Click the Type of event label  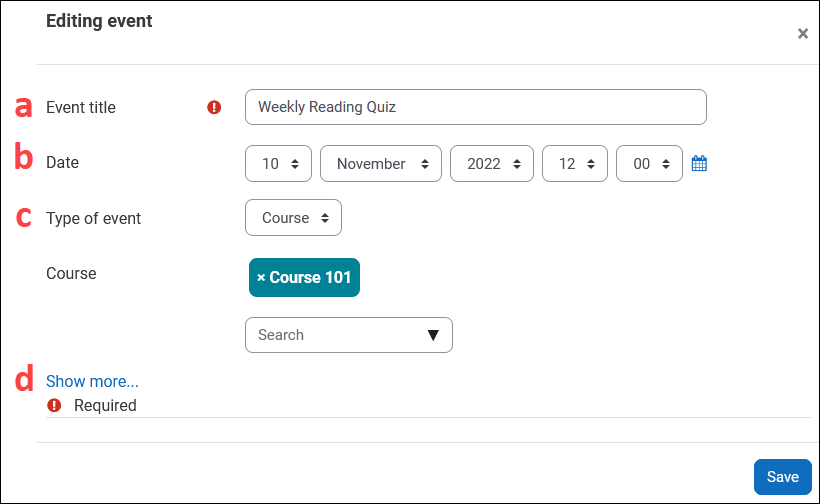pyautogui.click(x=94, y=218)
